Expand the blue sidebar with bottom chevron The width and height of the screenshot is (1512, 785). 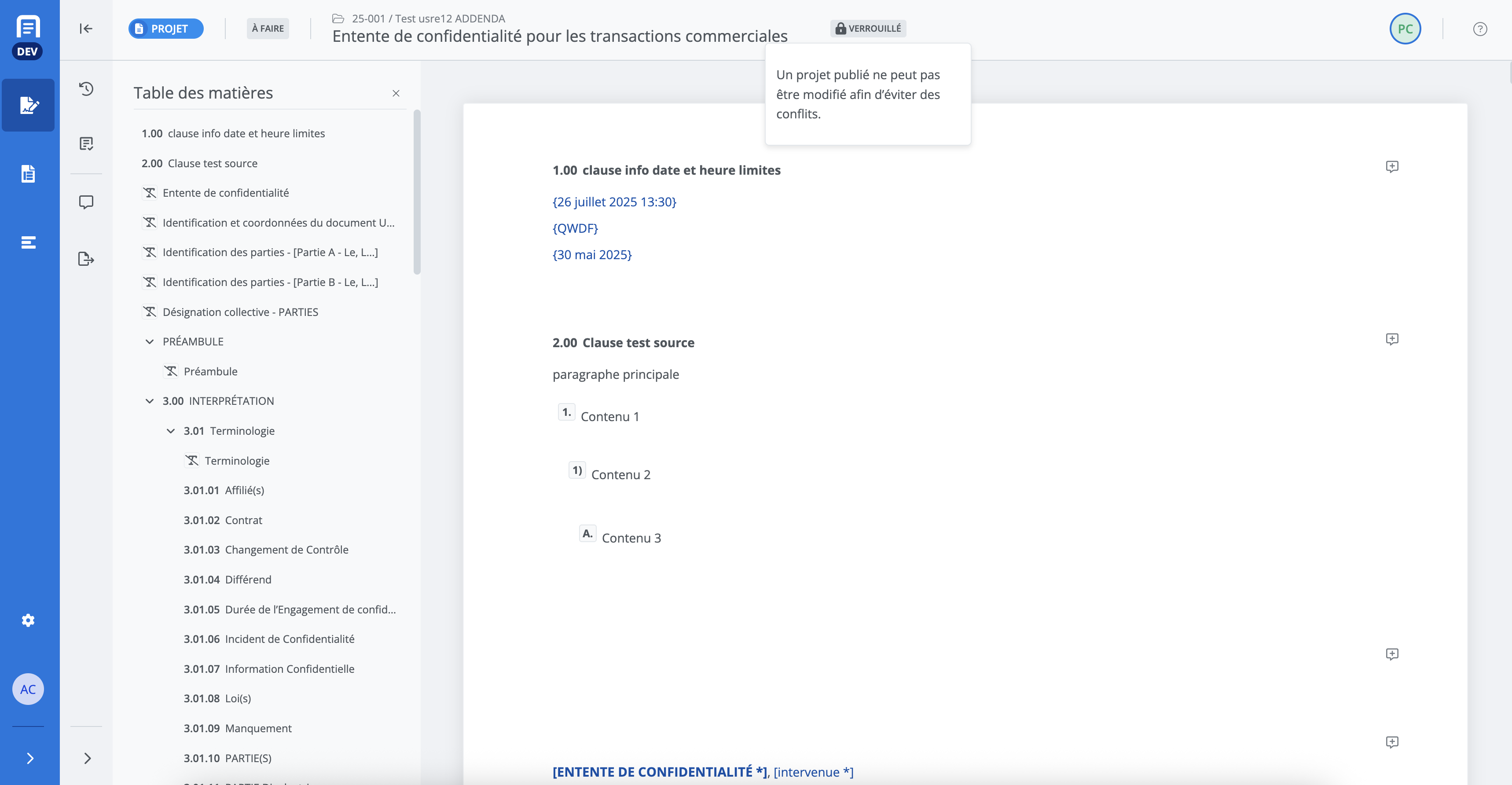29,758
